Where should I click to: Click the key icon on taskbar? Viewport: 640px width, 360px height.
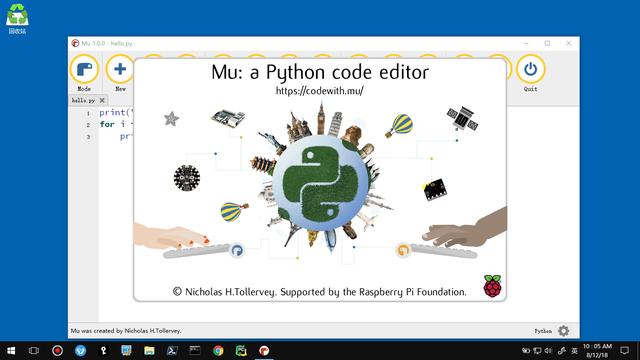104,351
